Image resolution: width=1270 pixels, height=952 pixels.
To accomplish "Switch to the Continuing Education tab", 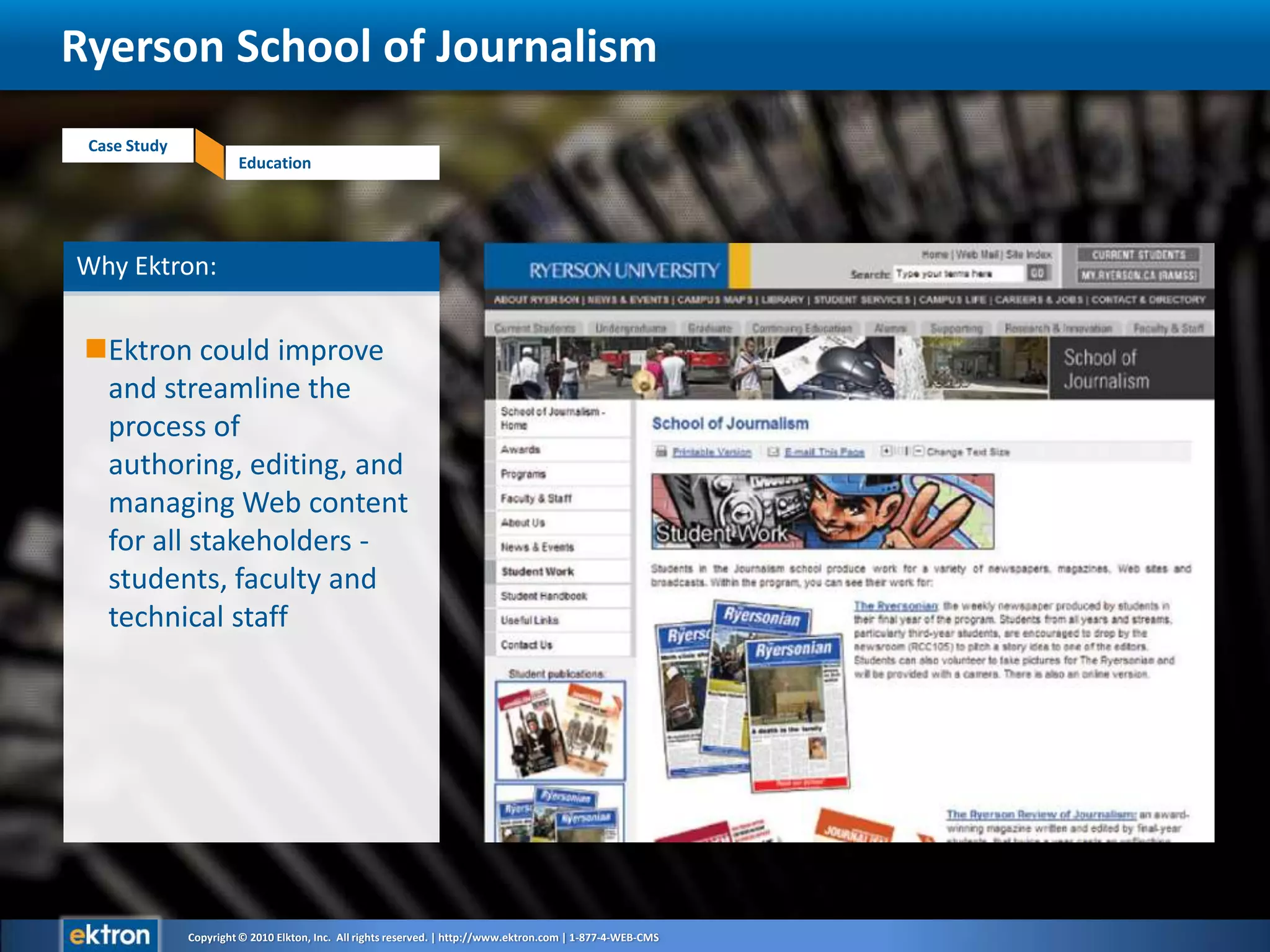I will [x=802, y=328].
